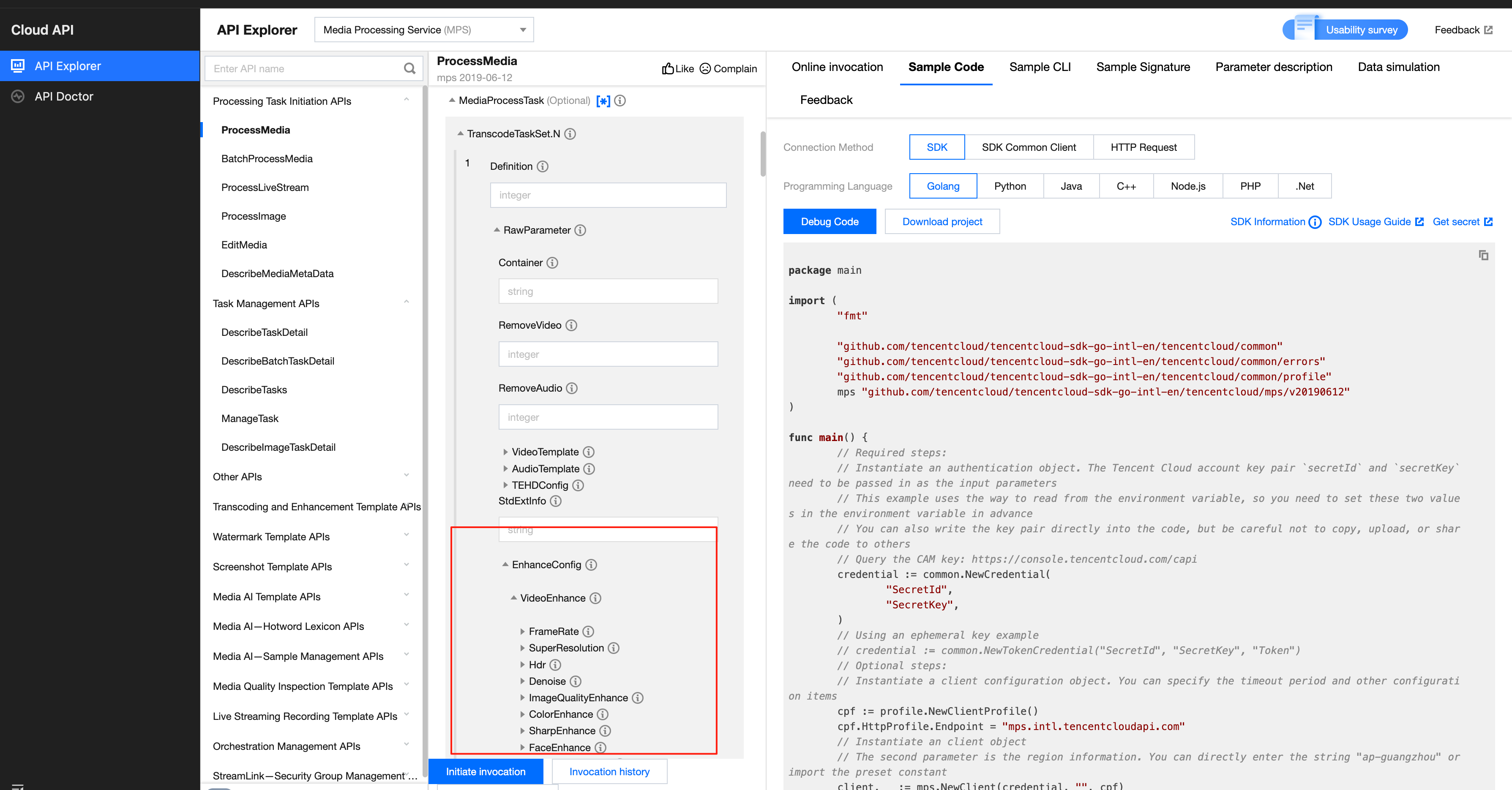Click the SDK Information info icon

1315,222
